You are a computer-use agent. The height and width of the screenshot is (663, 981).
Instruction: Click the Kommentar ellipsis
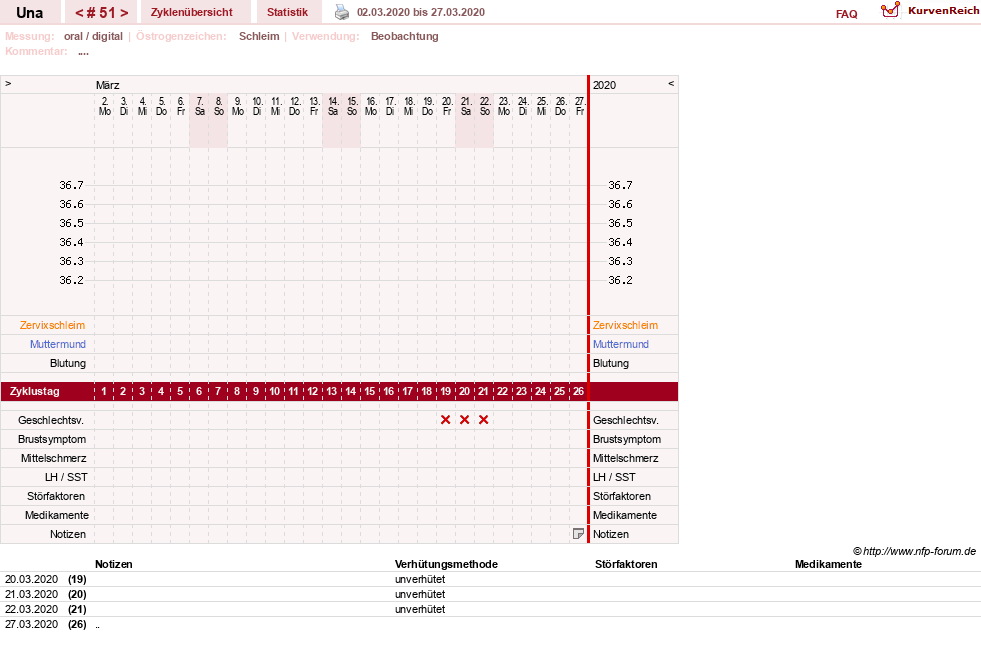click(x=83, y=52)
